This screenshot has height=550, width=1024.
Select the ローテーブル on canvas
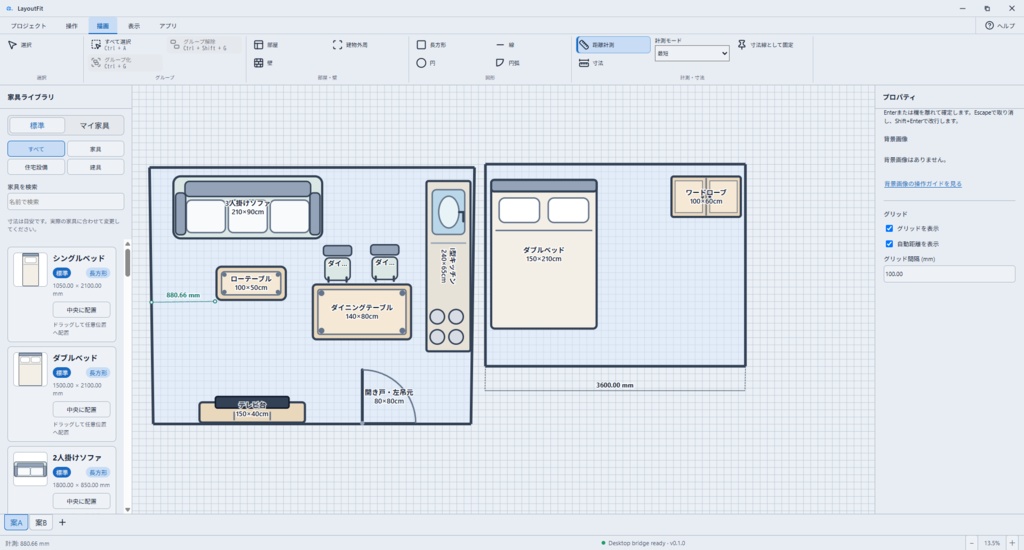pos(251,283)
